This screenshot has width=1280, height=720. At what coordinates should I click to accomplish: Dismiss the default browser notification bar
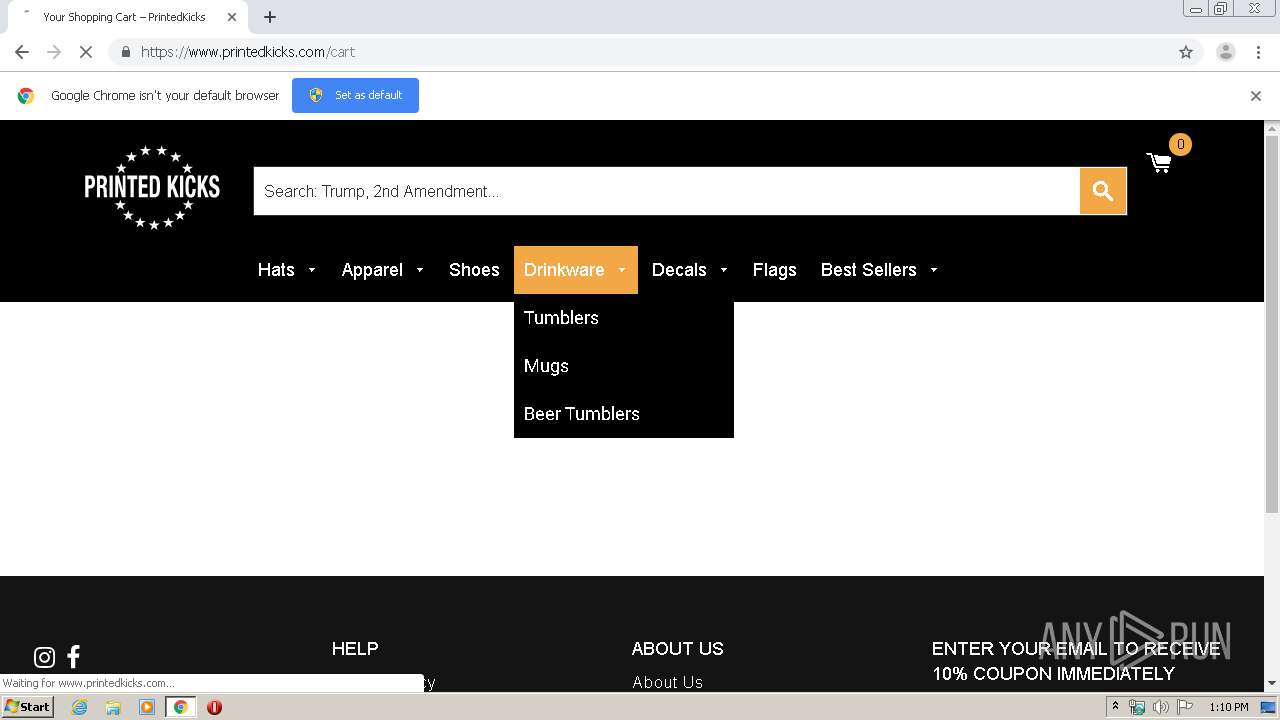pos(1255,96)
